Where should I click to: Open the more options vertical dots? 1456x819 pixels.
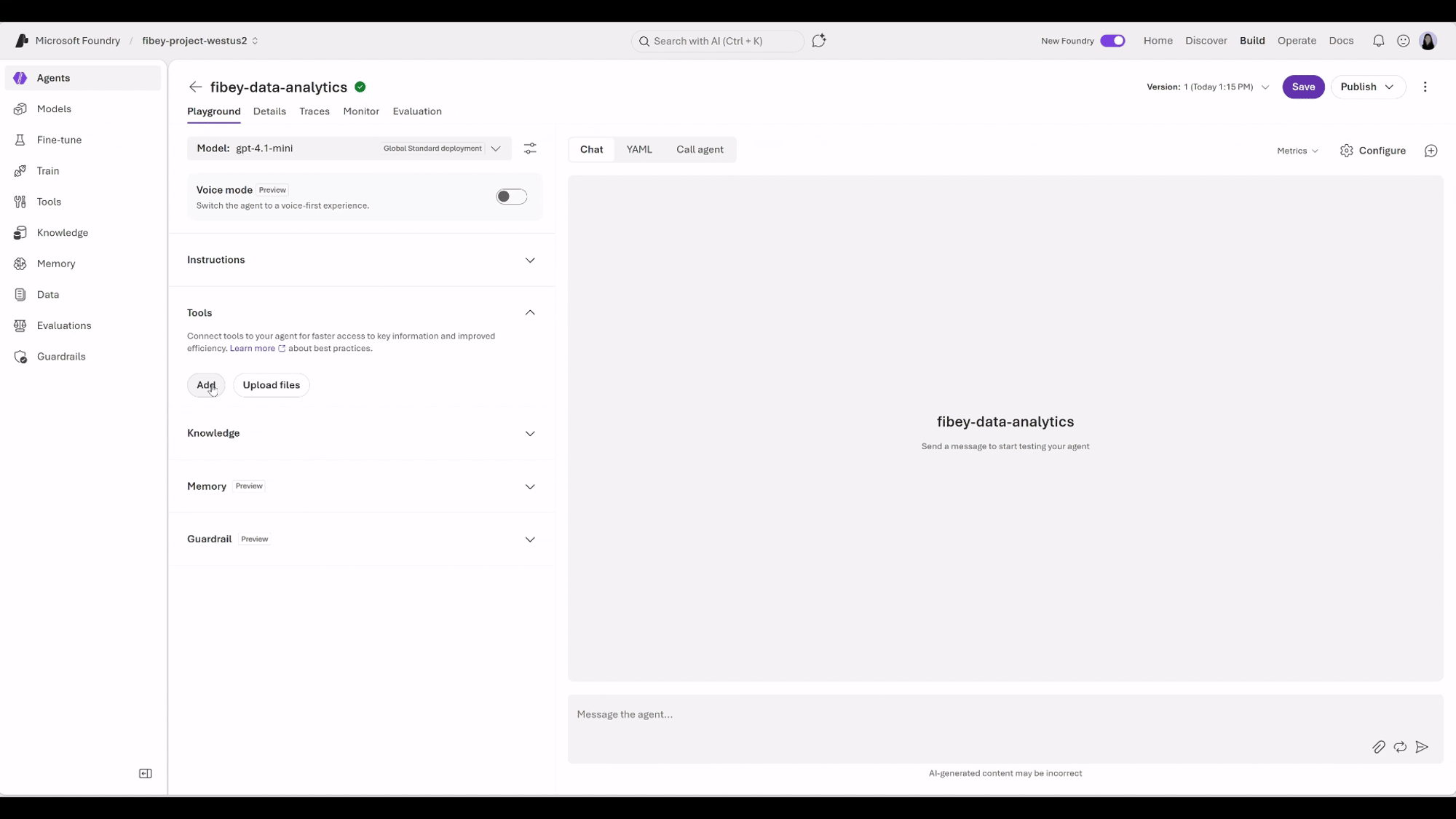pos(1425,87)
